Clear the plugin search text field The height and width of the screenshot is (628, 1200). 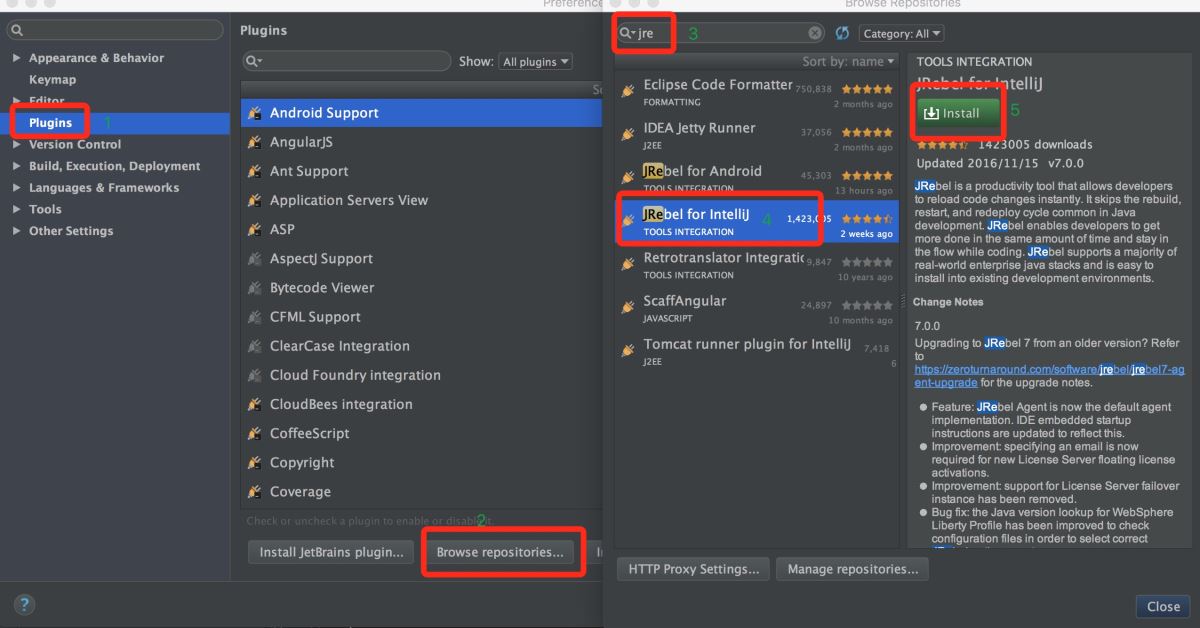(x=815, y=33)
